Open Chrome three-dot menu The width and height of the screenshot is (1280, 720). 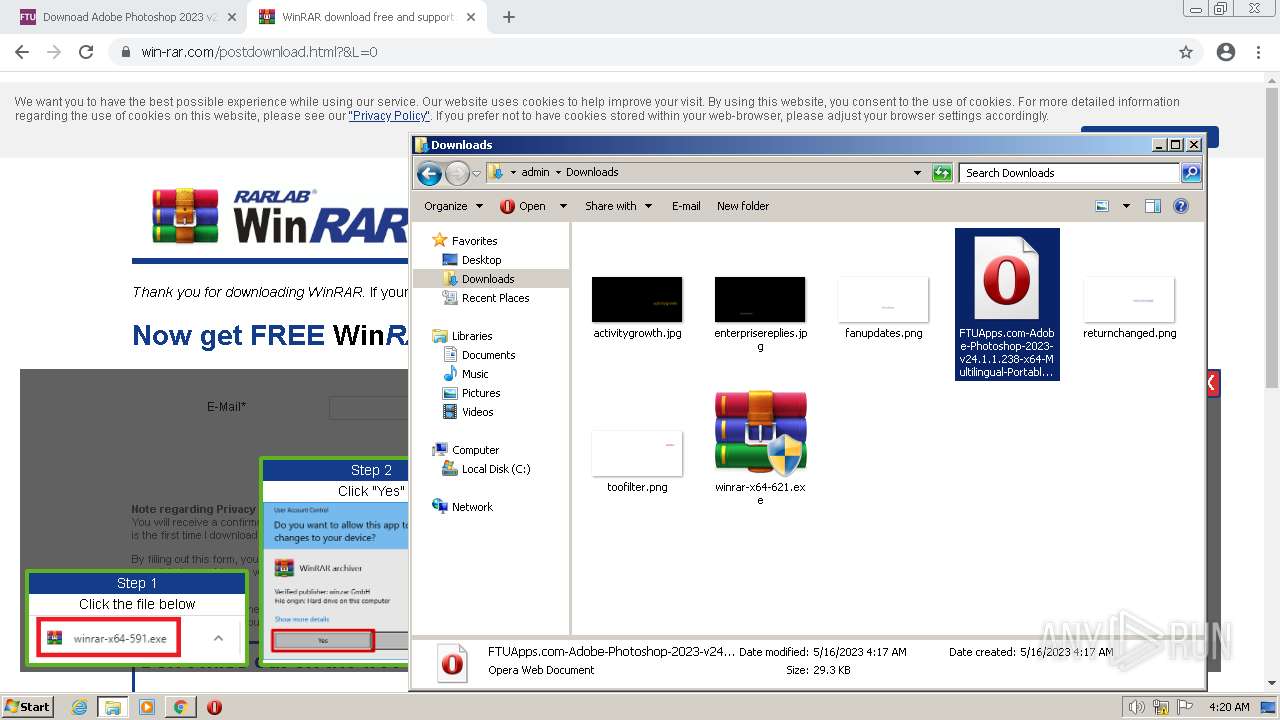coord(1258,52)
